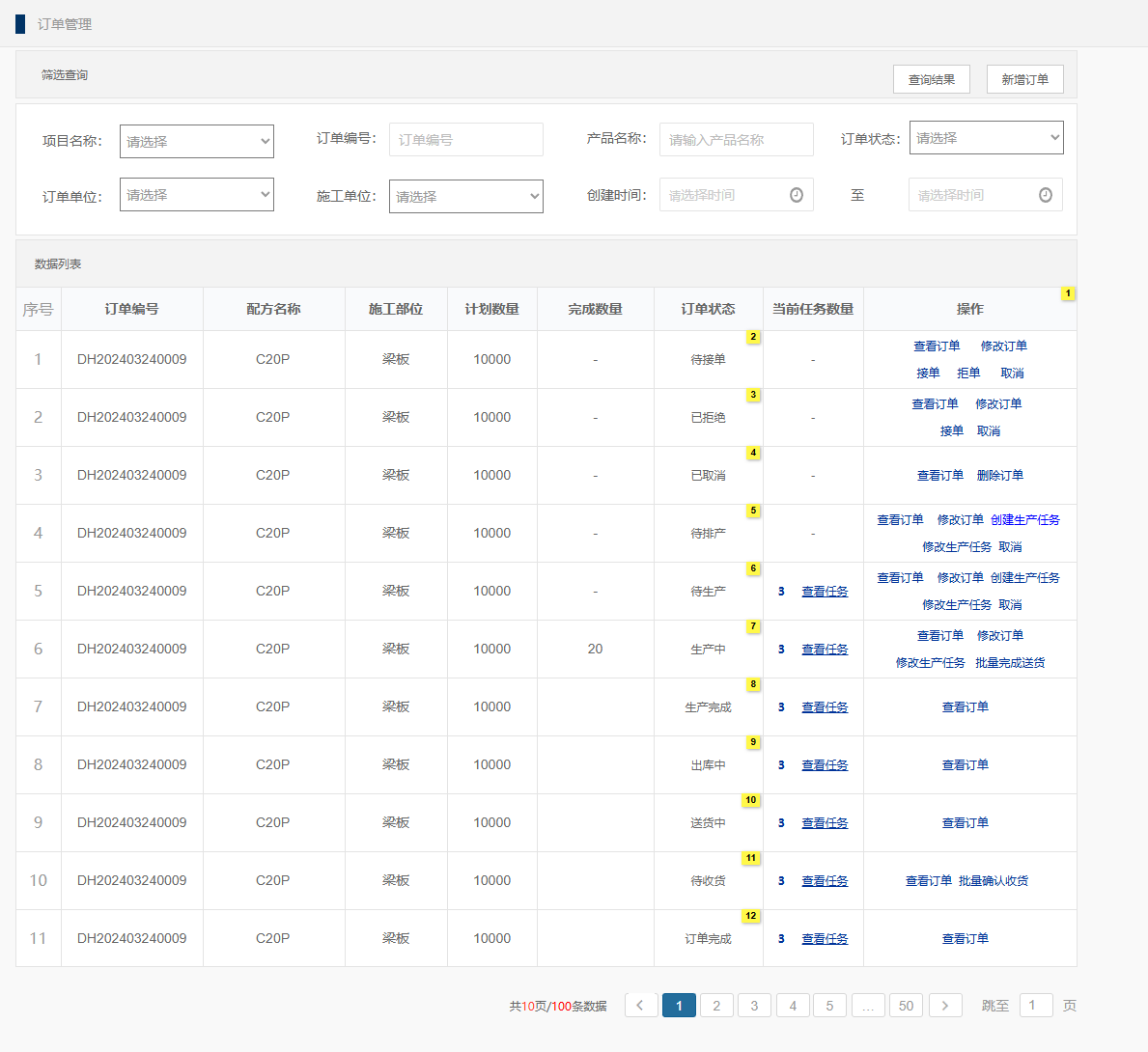The height and width of the screenshot is (1052, 1148).
Task: Click clock icon in 创建时间 start field
Action: click(x=796, y=195)
